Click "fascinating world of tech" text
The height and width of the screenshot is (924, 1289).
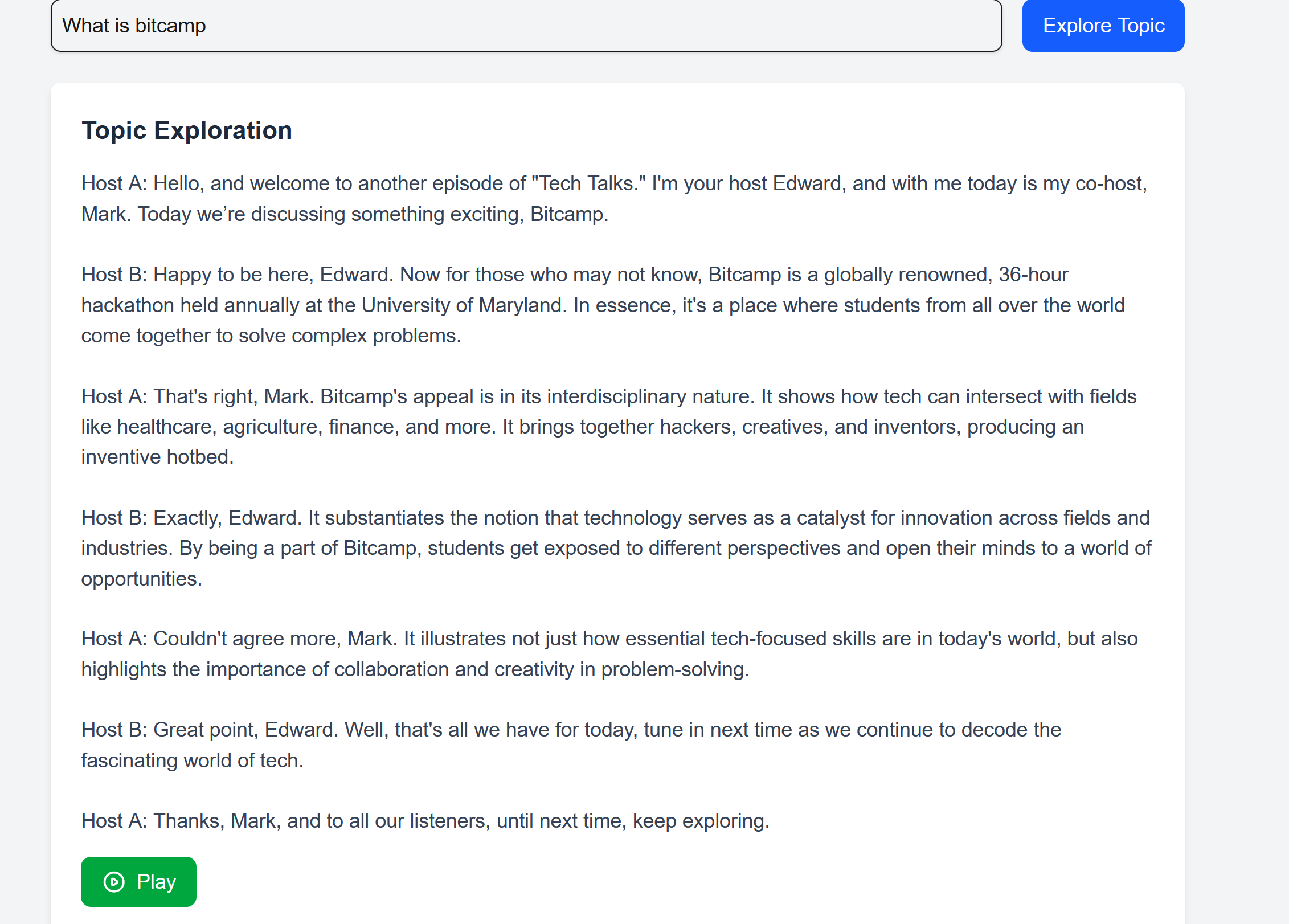191,761
